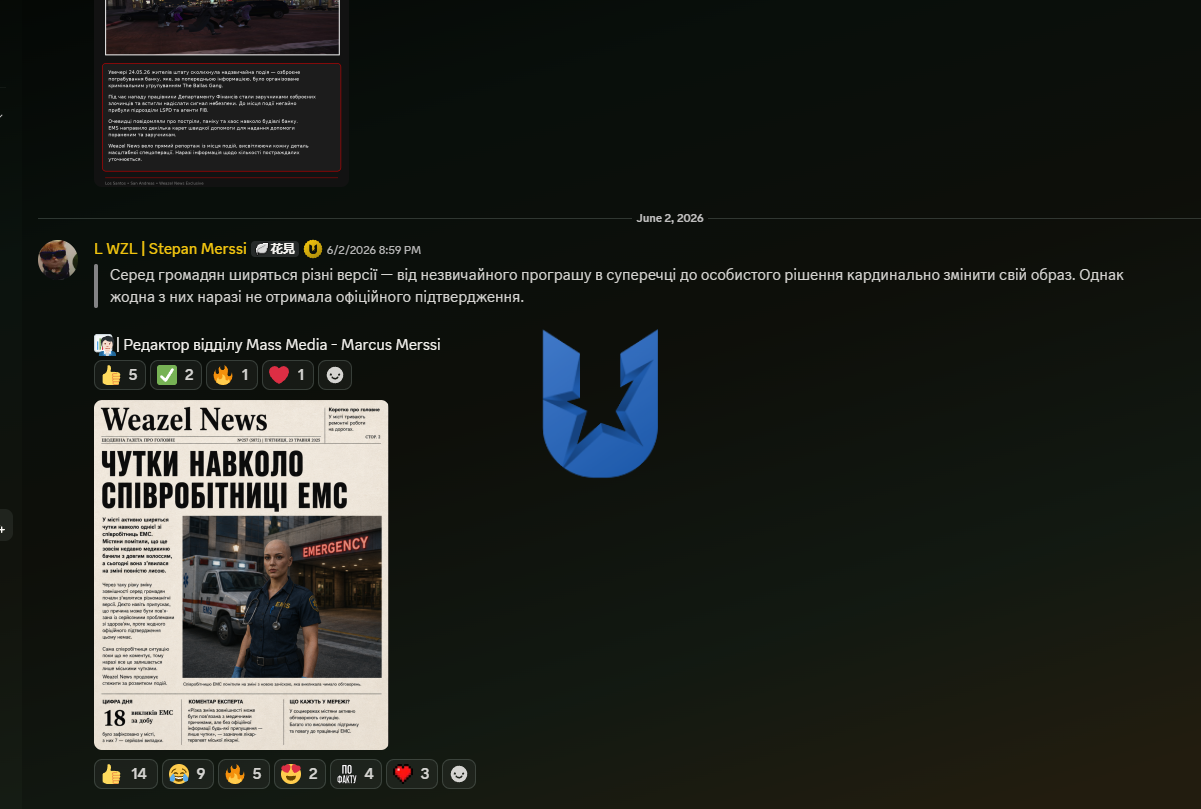Toggle the fire reaction with 5 votes
The width and height of the screenshot is (1201, 809).
click(x=244, y=774)
